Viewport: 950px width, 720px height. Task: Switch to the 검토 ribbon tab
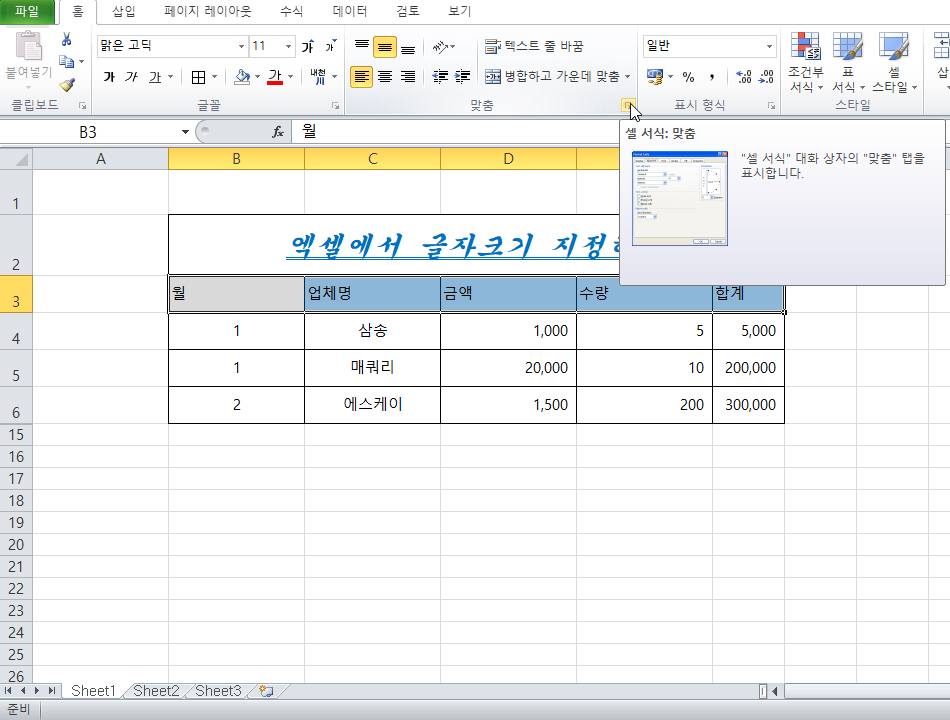point(408,11)
